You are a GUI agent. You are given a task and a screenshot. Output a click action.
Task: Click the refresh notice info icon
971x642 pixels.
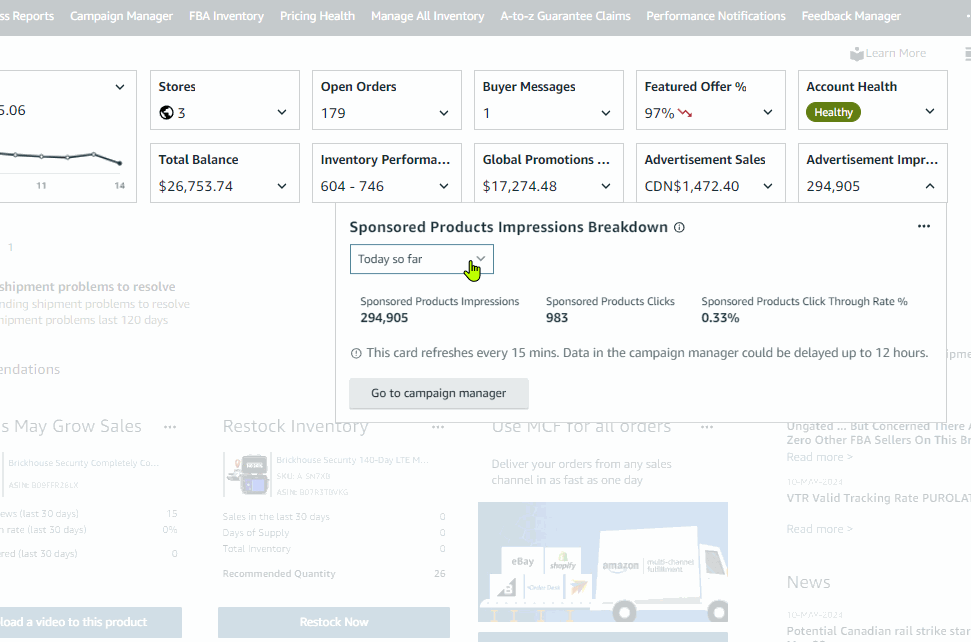pos(356,354)
